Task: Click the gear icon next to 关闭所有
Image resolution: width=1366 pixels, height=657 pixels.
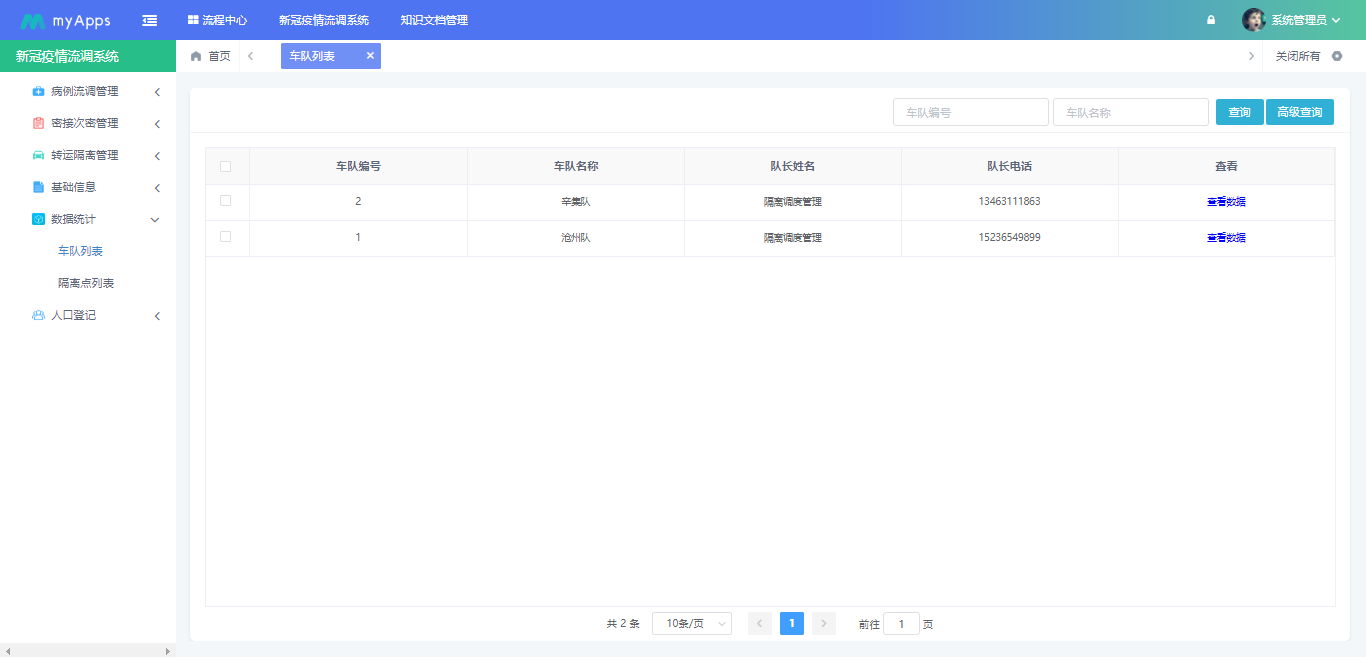Action: [x=1337, y=56]
